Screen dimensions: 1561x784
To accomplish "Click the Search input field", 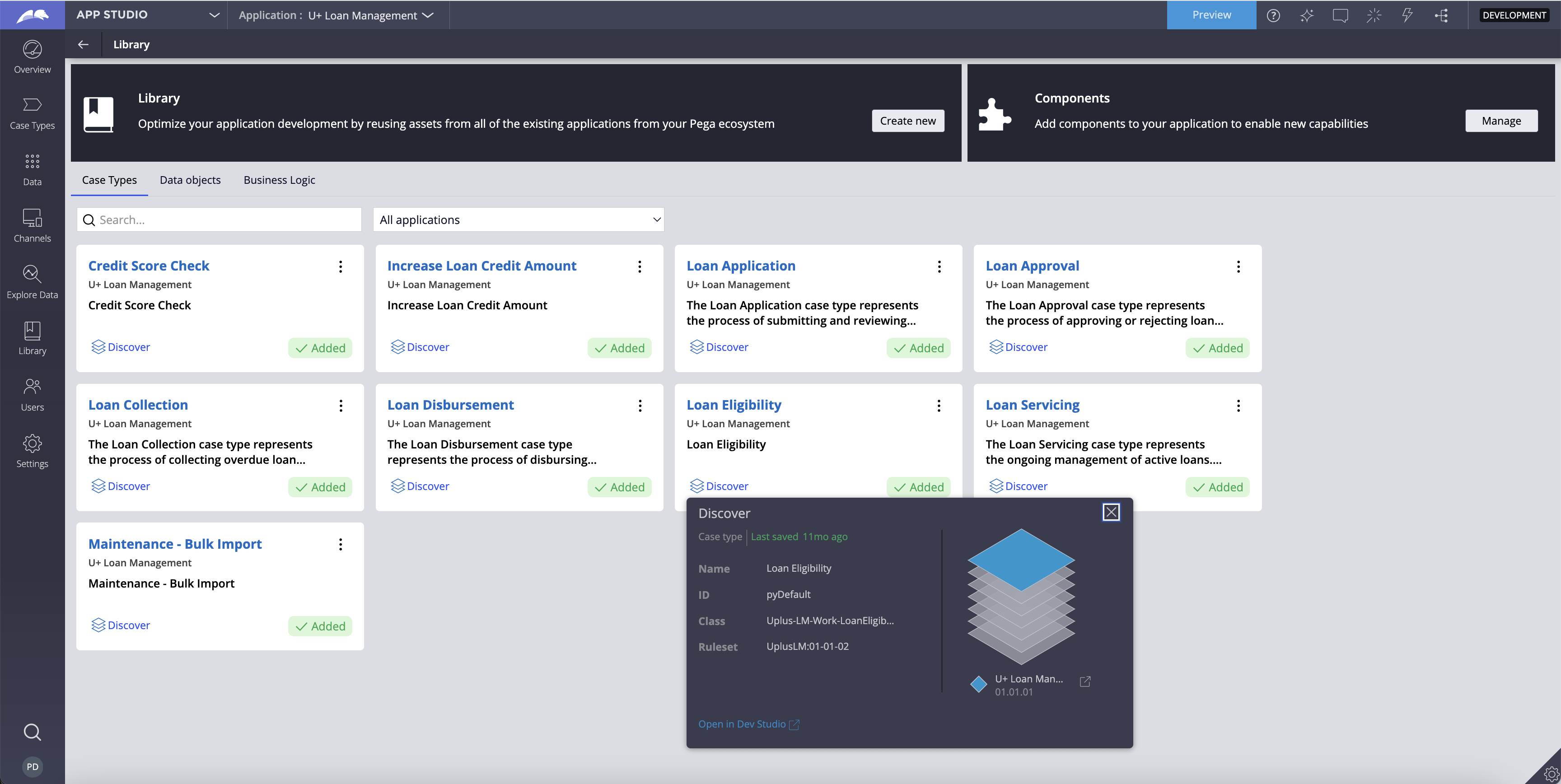I will (227, 220).
